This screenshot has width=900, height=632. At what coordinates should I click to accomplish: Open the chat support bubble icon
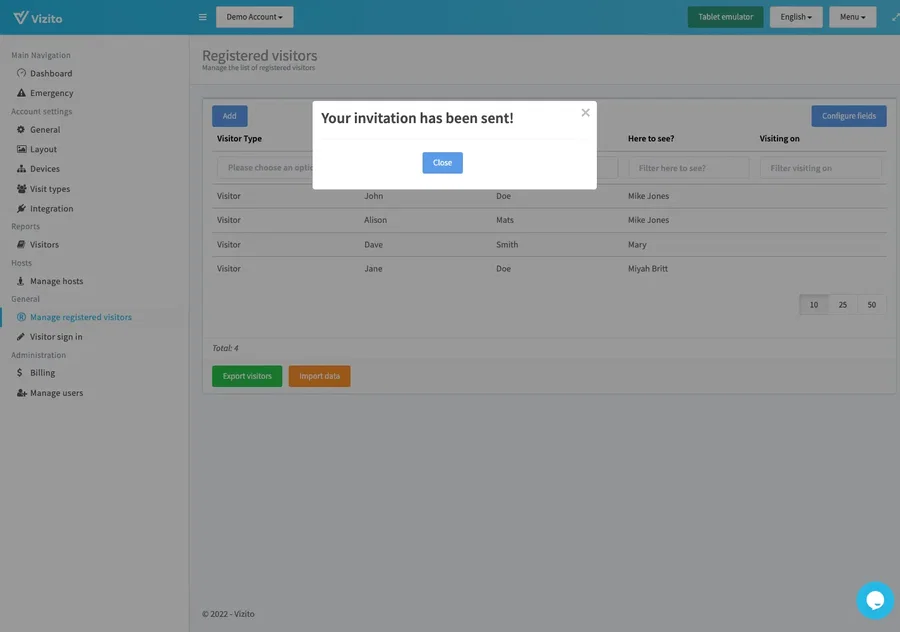875,600
